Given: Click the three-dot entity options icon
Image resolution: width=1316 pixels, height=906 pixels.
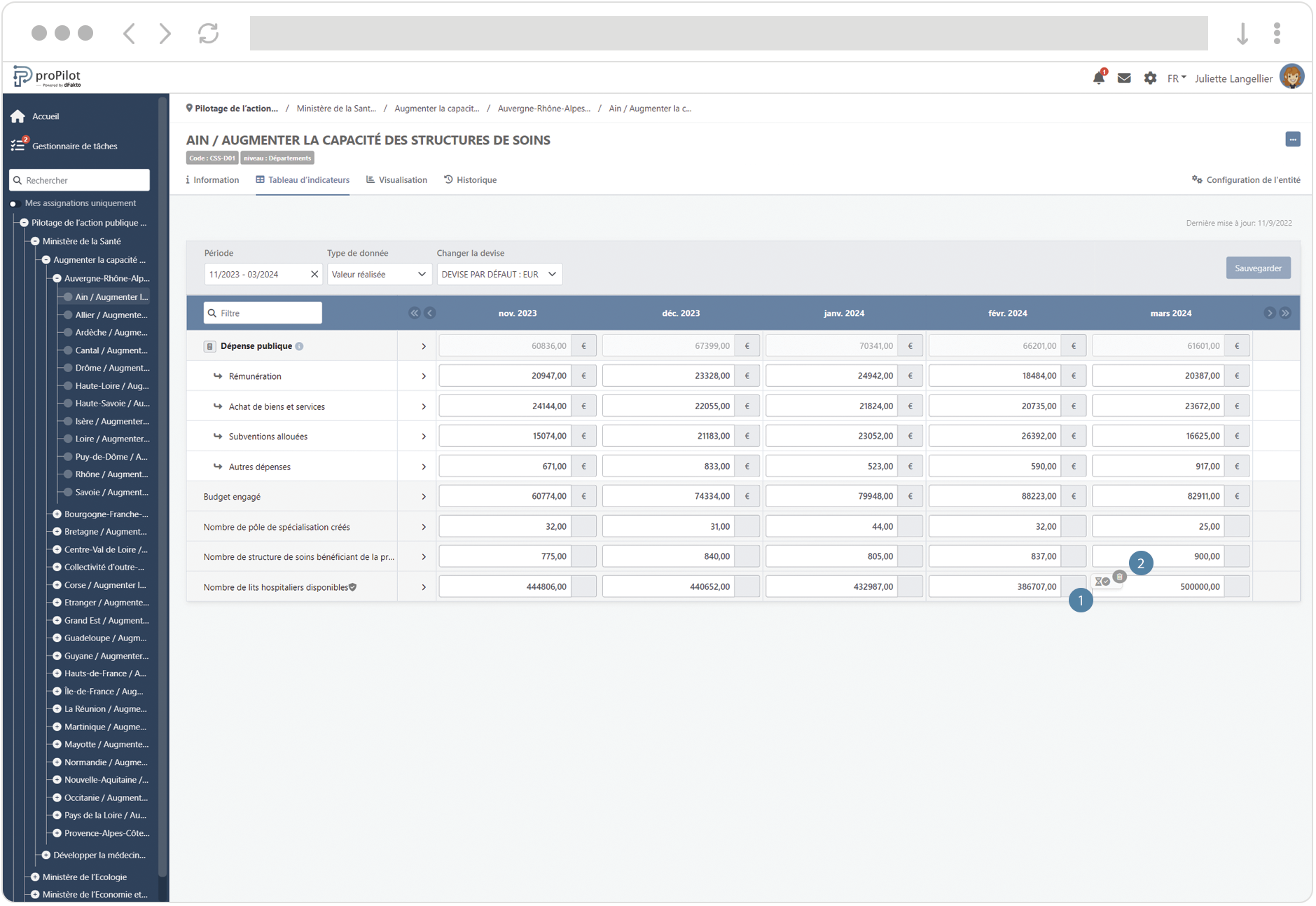Looking at the screenshot, I should (1293, 139).
